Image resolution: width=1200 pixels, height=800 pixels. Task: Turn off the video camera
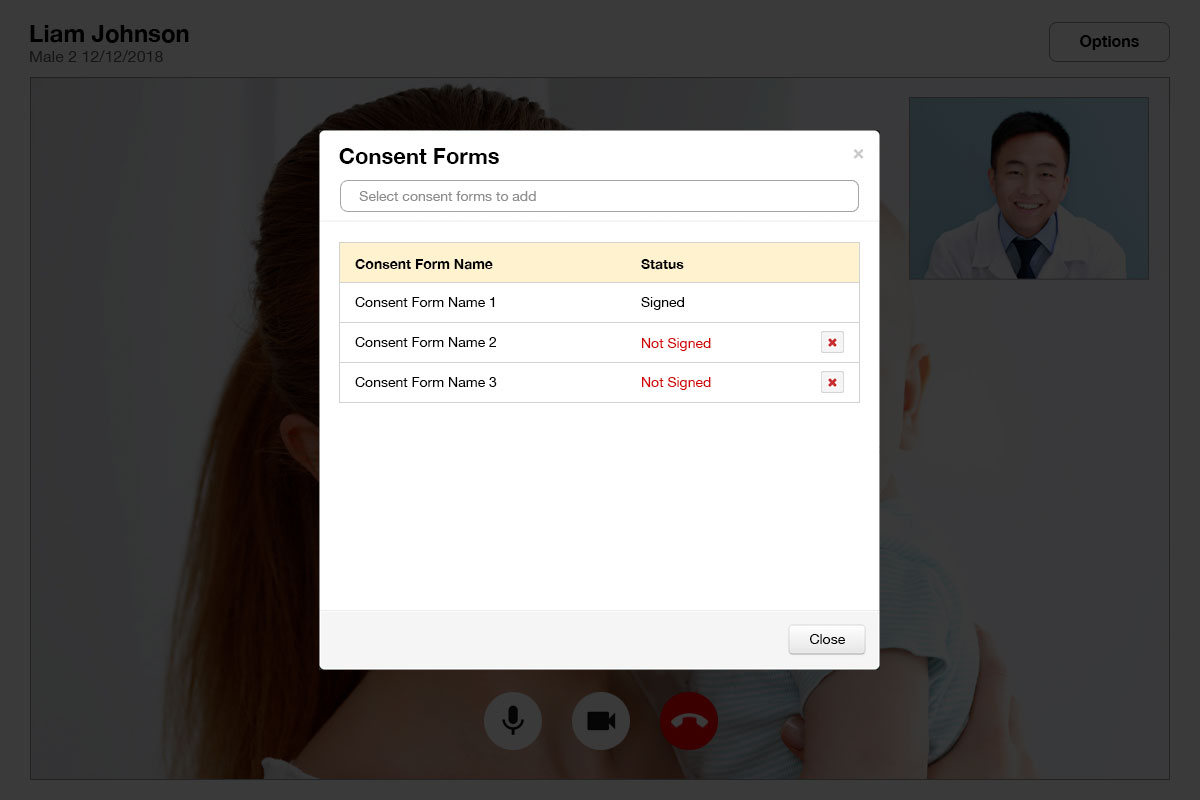point(601,720)
